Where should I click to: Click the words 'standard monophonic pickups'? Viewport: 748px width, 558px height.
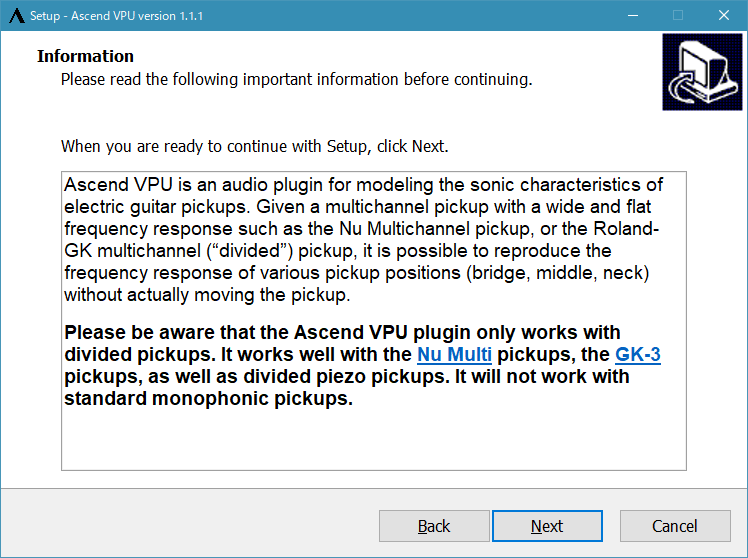208,399
